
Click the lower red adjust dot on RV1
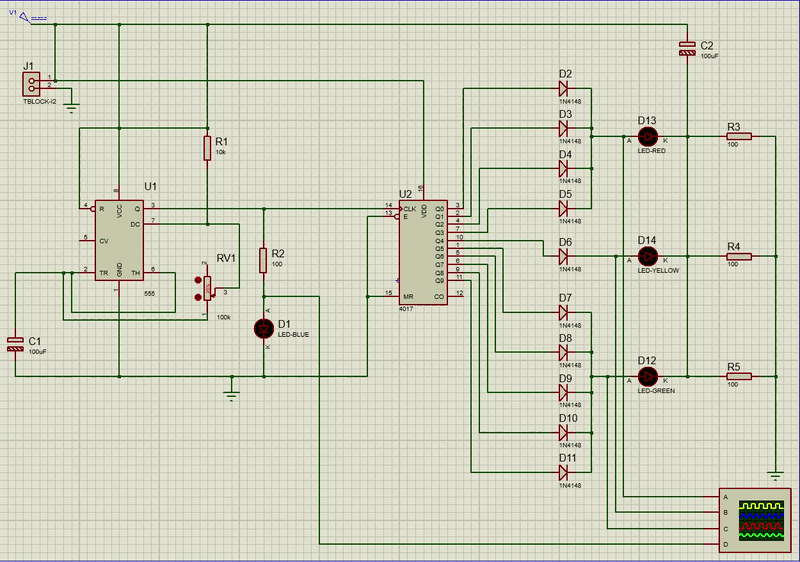pyautogui.click(x=198, y=297)
